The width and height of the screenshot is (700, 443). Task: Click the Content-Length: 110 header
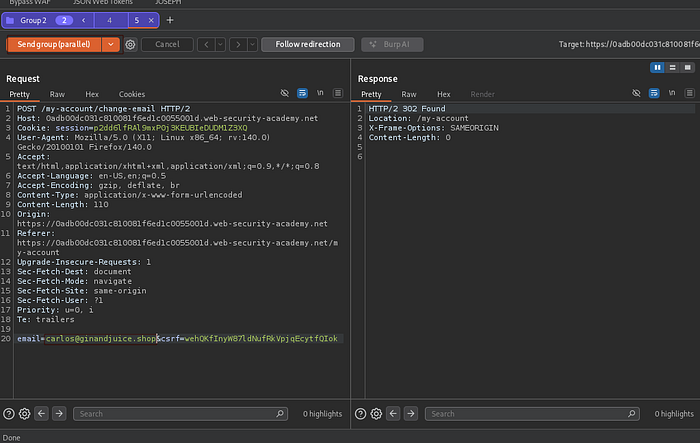click(62, 205)
